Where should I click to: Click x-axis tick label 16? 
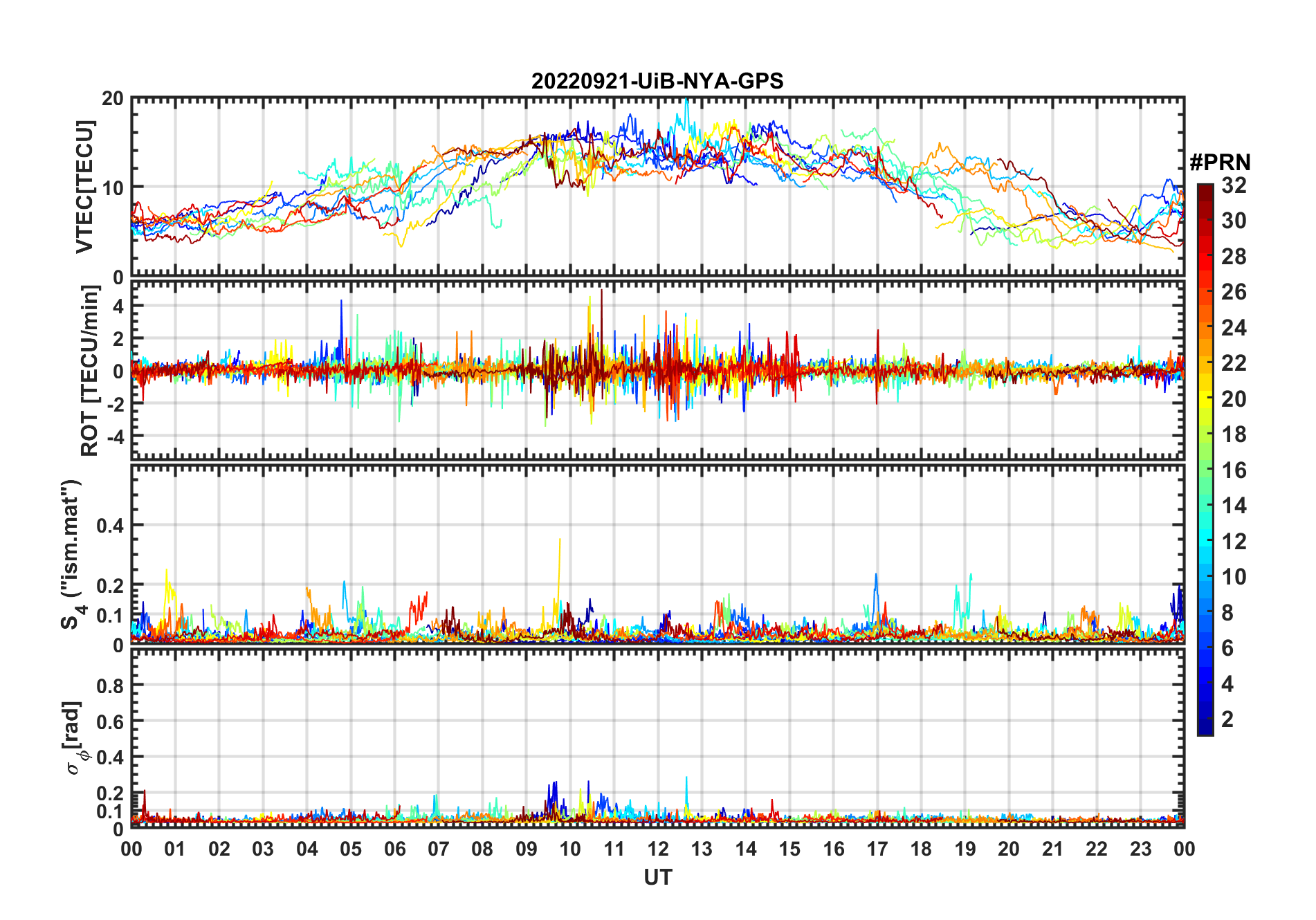pyautogui.click(x=834, y=849)
